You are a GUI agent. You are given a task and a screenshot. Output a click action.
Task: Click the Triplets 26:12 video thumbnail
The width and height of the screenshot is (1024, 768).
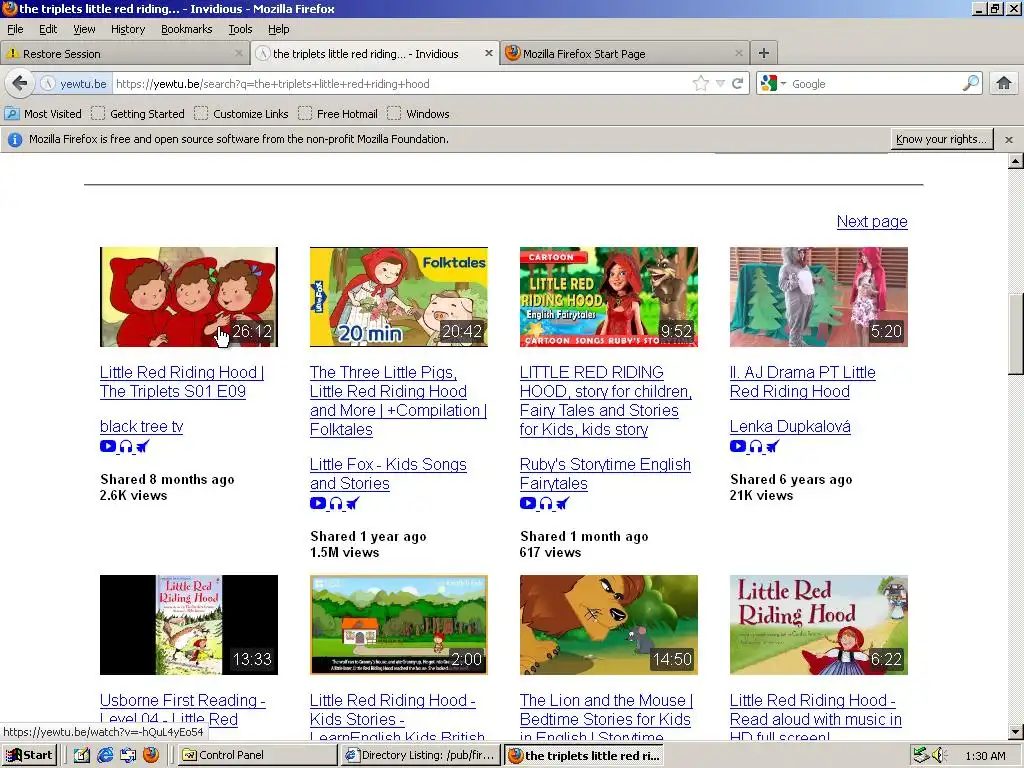pos(189,296)
